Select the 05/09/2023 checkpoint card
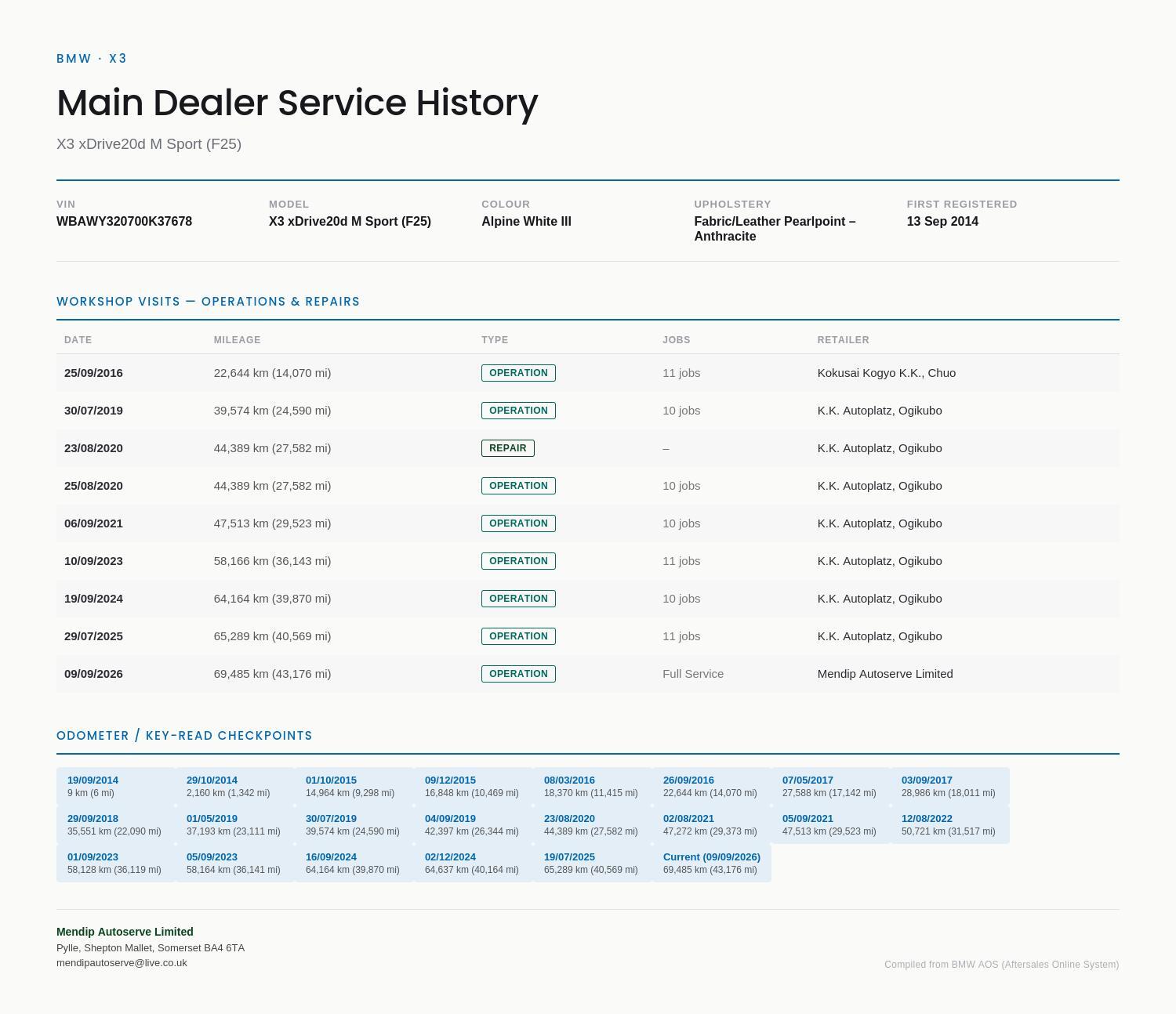 235,864
